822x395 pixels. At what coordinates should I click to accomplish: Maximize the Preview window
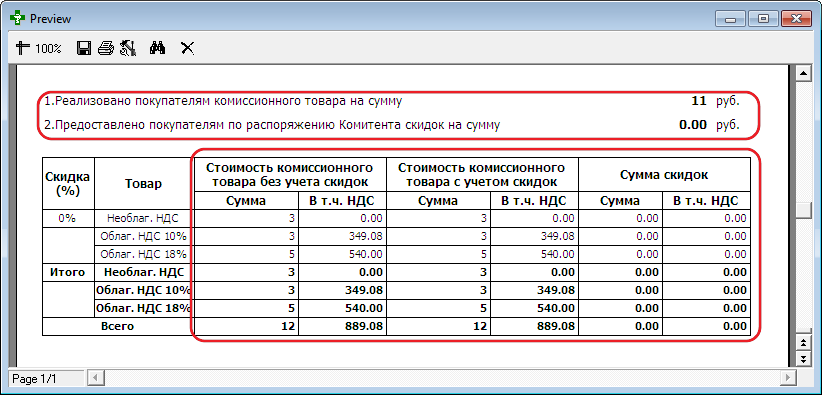(x=763, y=19)
